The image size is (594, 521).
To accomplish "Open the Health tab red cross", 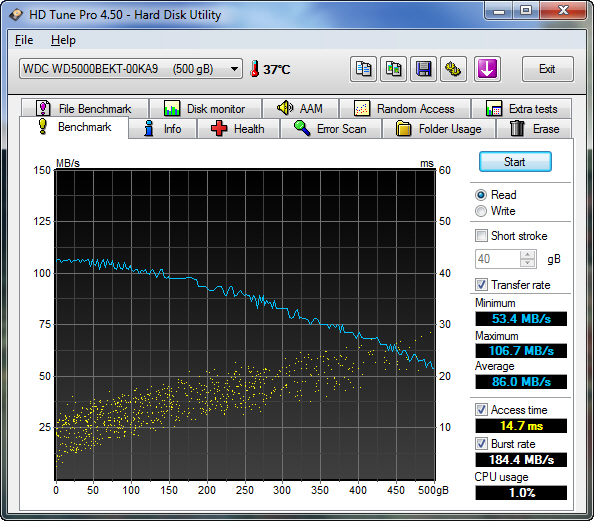I will coord(238,129).
